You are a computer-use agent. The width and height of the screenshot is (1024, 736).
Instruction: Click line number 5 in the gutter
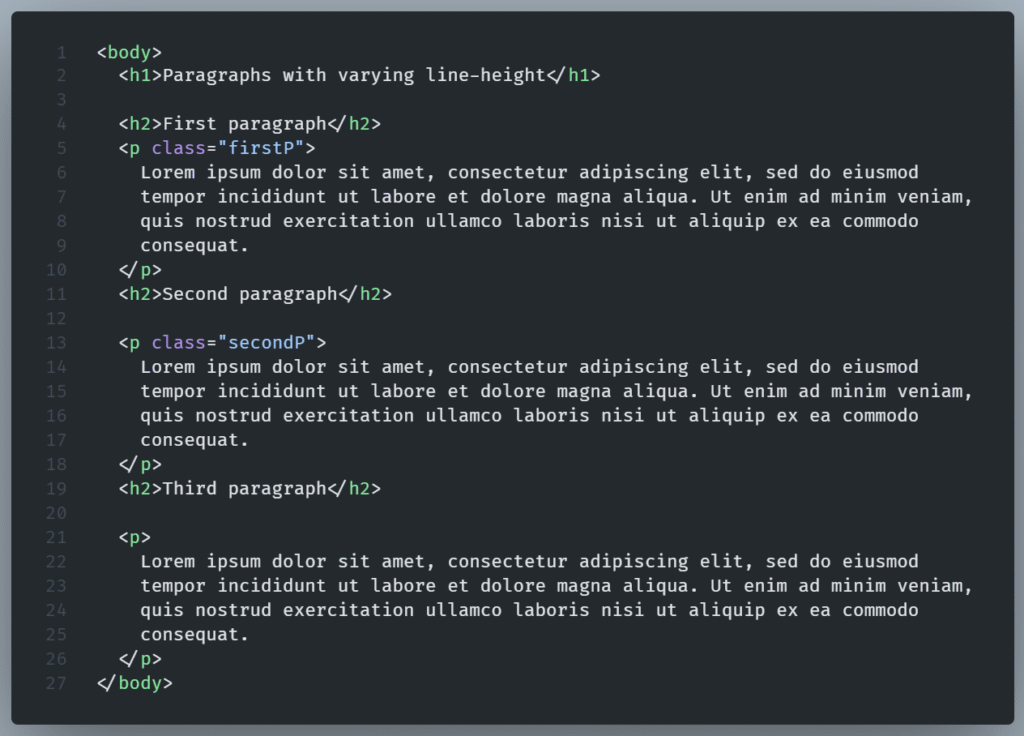[62, 149]
